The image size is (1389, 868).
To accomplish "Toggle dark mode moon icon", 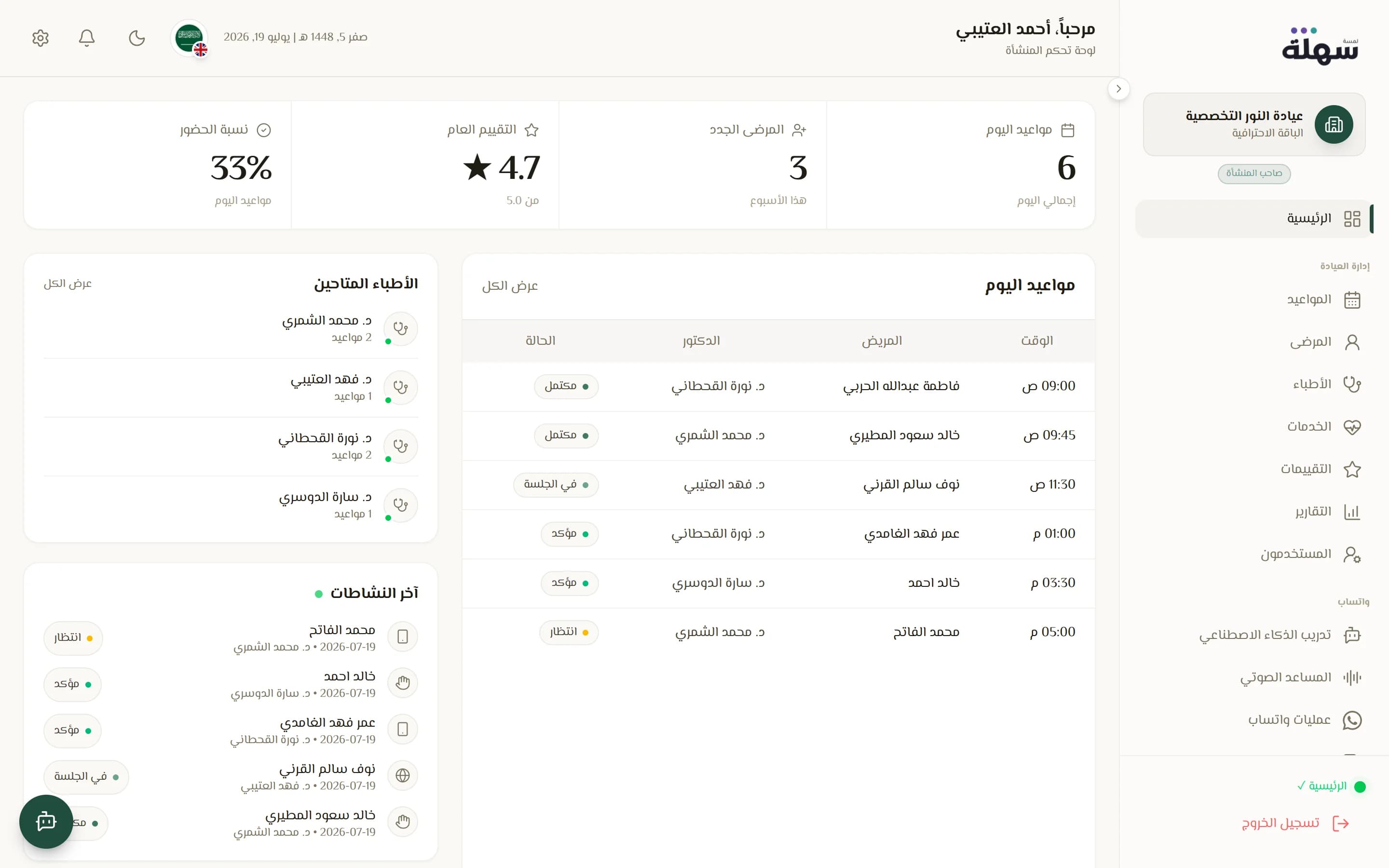I will point(136,38).
